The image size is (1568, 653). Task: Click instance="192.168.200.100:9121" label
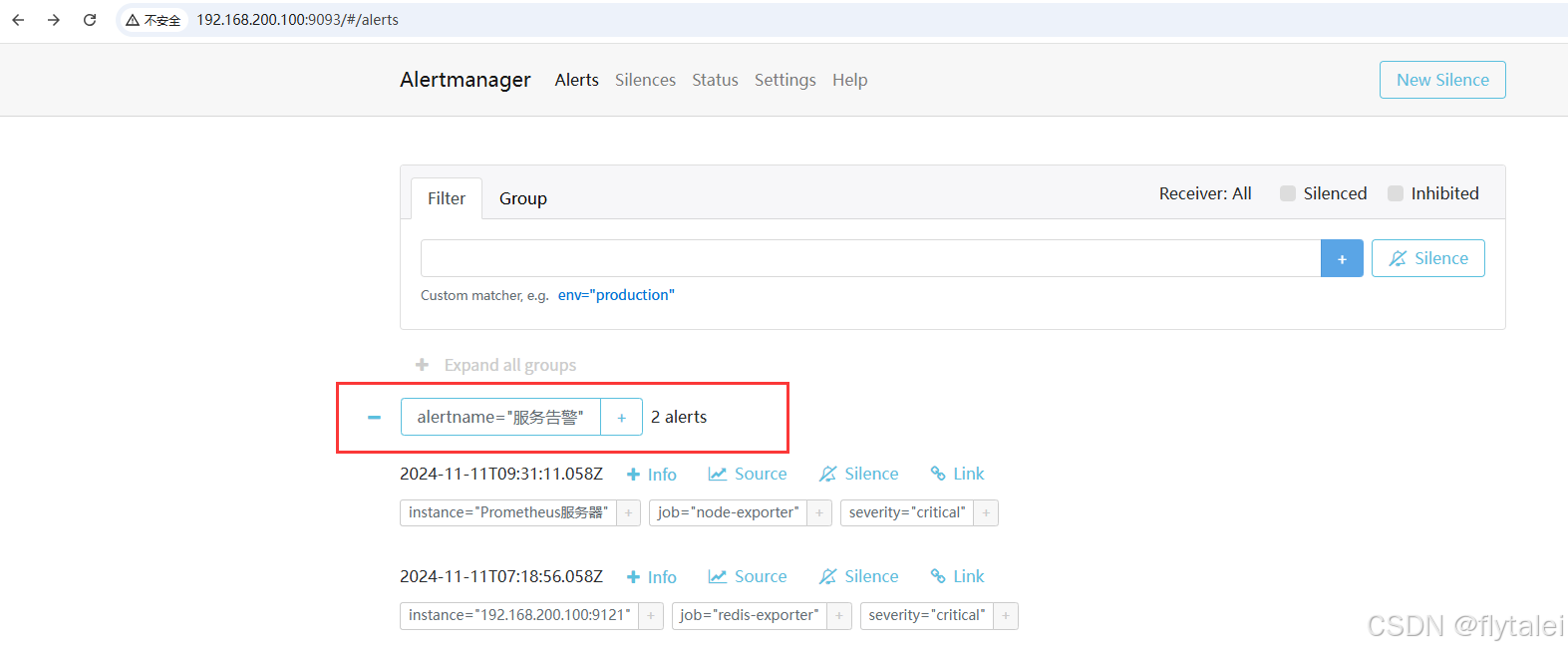(519, 615)
